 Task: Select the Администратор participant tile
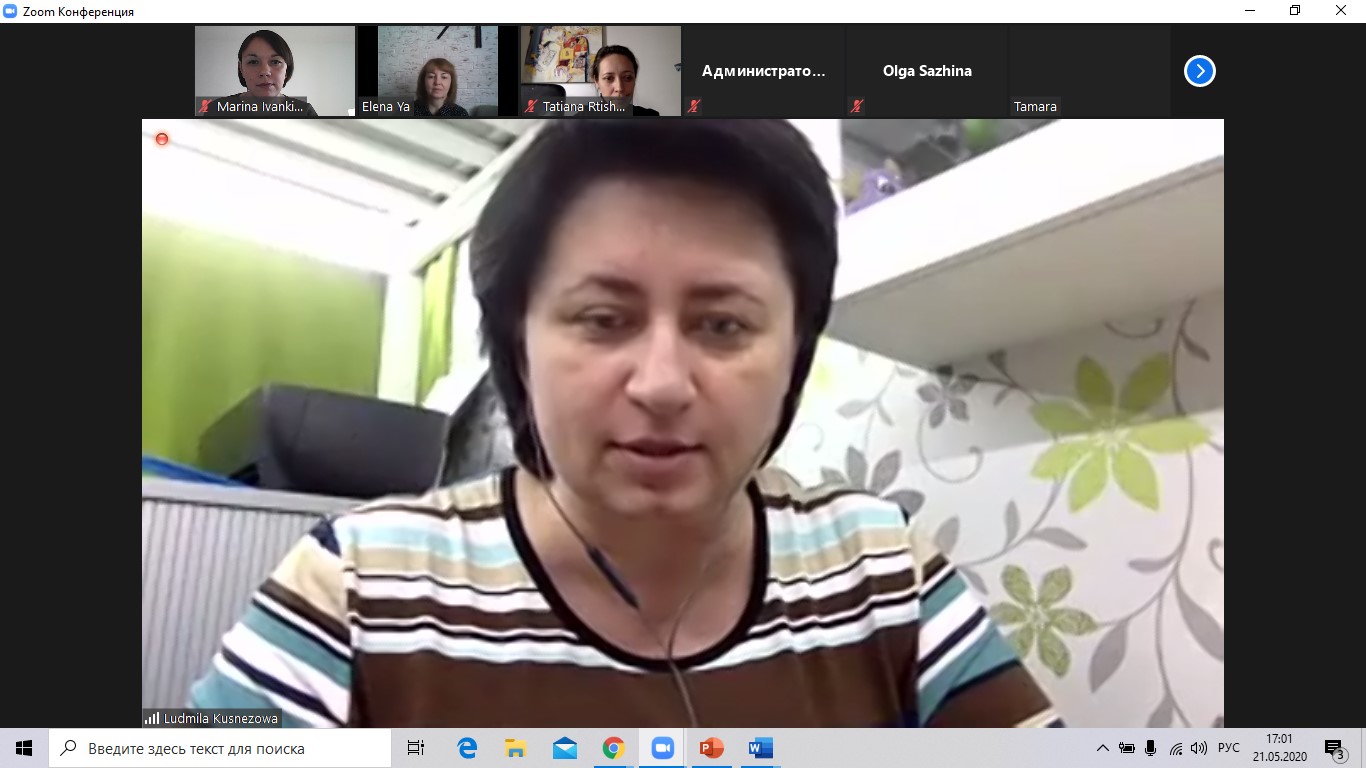click(x=764, y=71)
